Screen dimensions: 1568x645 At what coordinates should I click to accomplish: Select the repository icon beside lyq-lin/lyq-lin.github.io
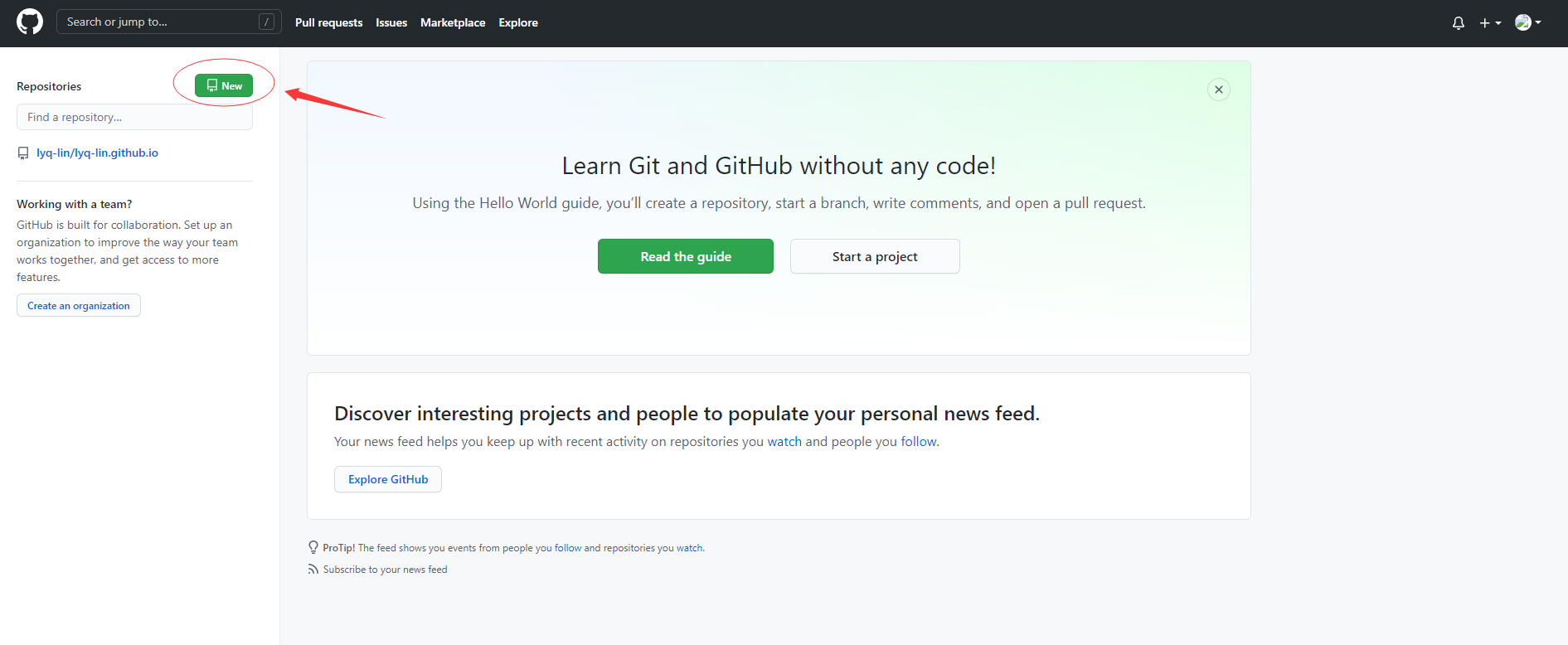(x=23, y=153)
